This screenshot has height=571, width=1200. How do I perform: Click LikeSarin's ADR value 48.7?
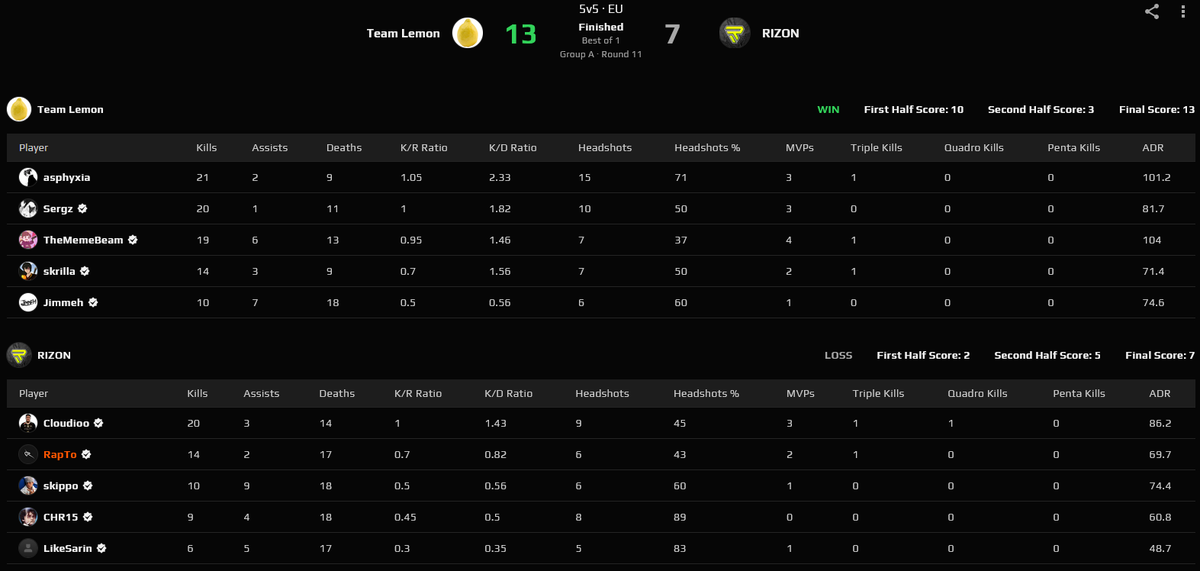[1160, 548]
